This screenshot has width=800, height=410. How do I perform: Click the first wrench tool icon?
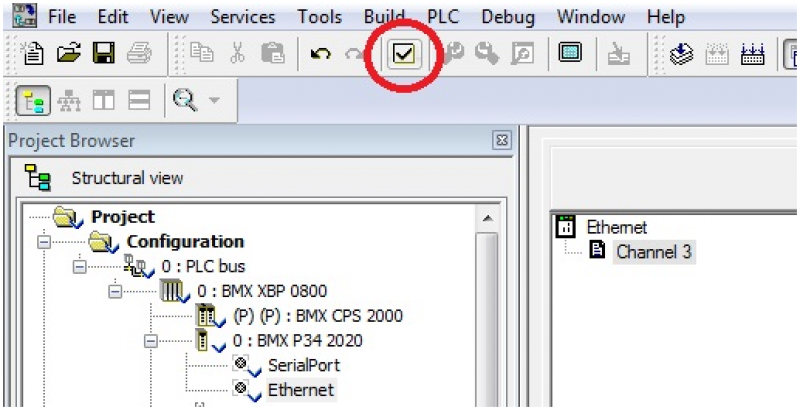[x=453, y=53]
